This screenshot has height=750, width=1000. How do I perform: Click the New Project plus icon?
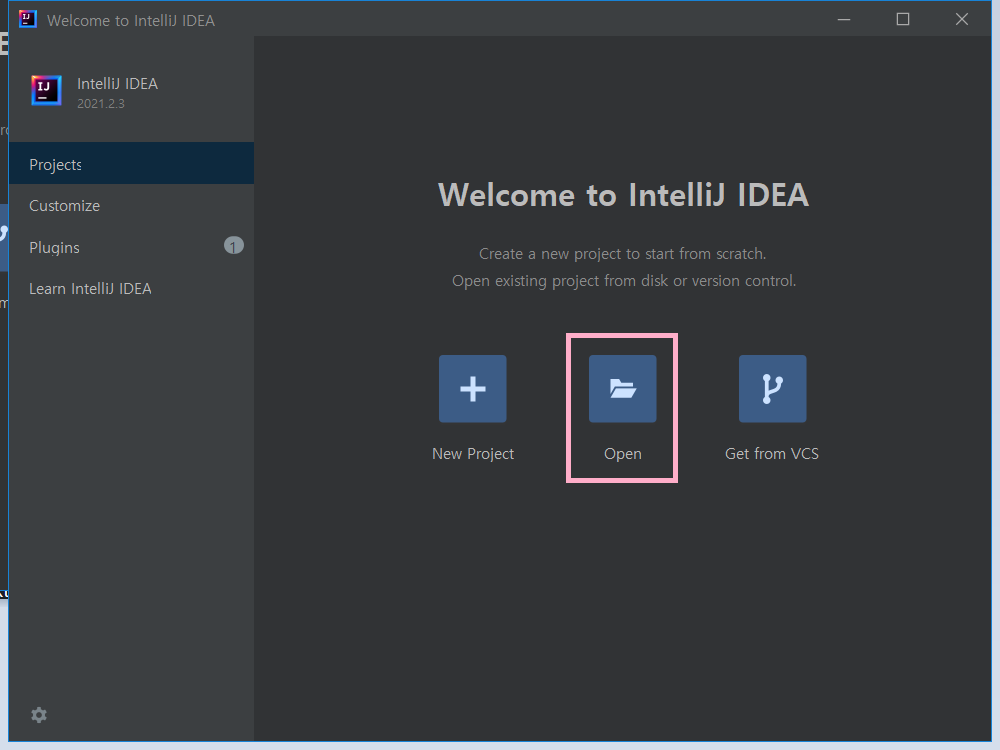473,388
